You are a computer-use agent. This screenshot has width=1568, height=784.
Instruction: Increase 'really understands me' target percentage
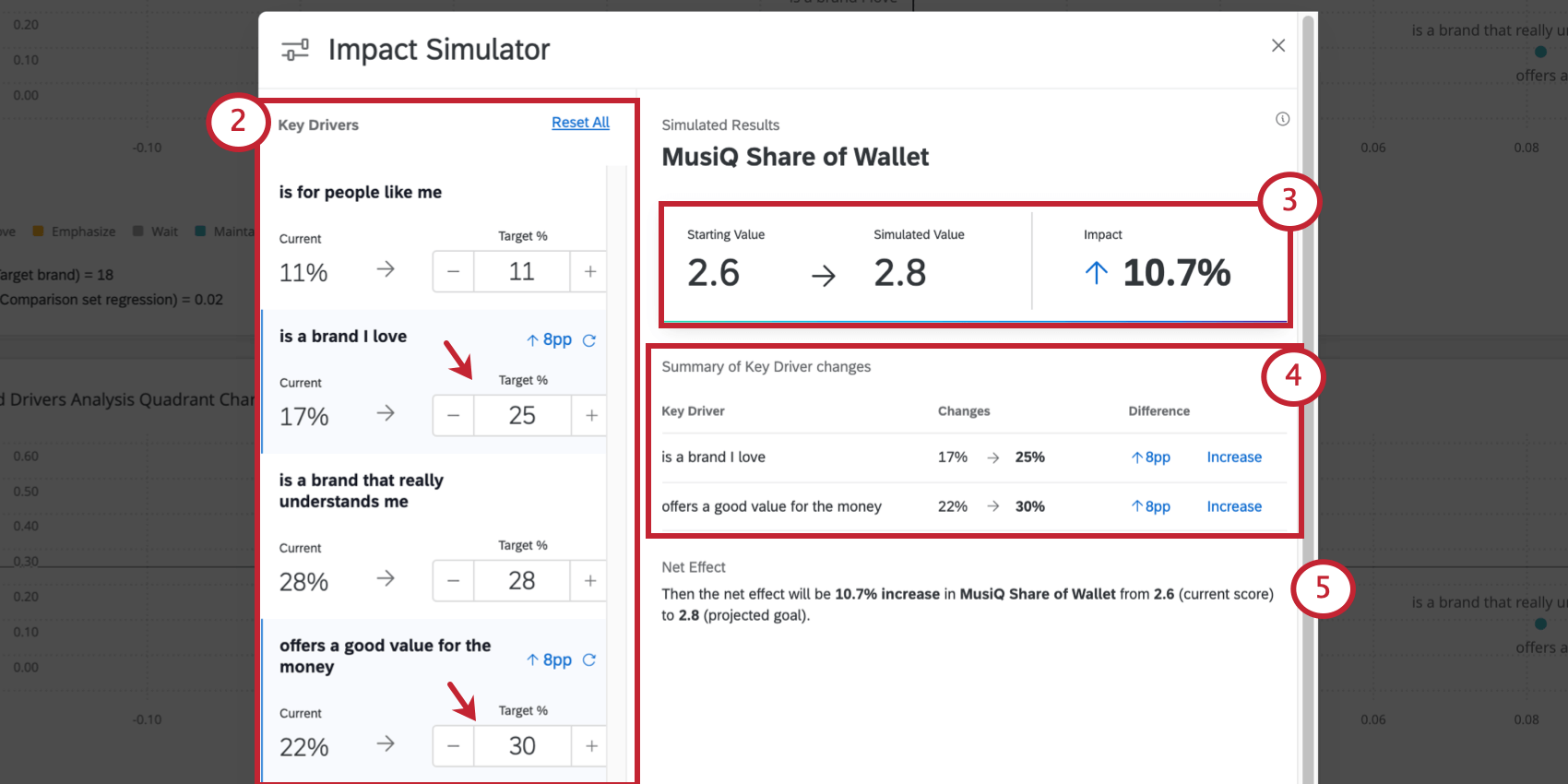(x=590, y=581)
